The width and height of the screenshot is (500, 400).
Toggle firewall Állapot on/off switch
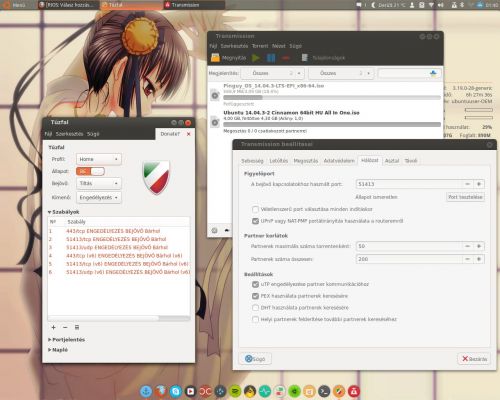tap(90, 171)
